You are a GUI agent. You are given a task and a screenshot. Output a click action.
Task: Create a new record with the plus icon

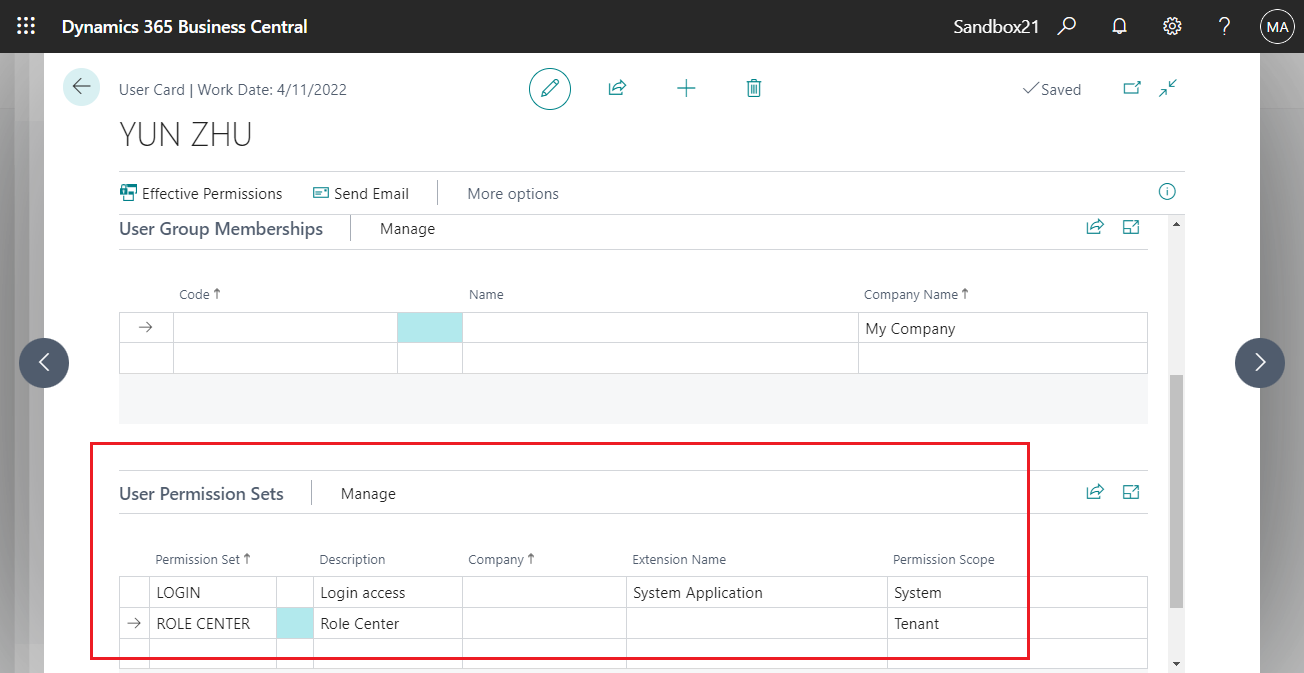pyautogui.click(x=686, y=88)
